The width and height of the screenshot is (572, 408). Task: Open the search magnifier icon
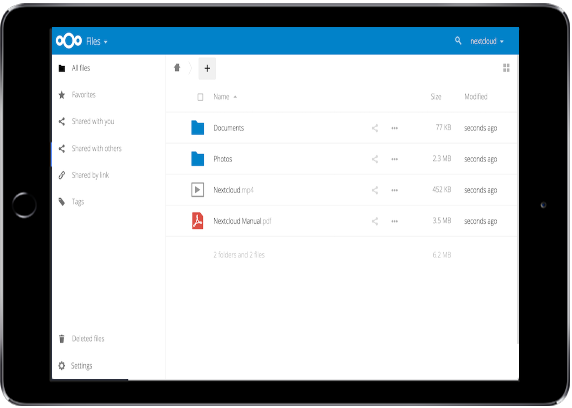[x=458, y=41]
